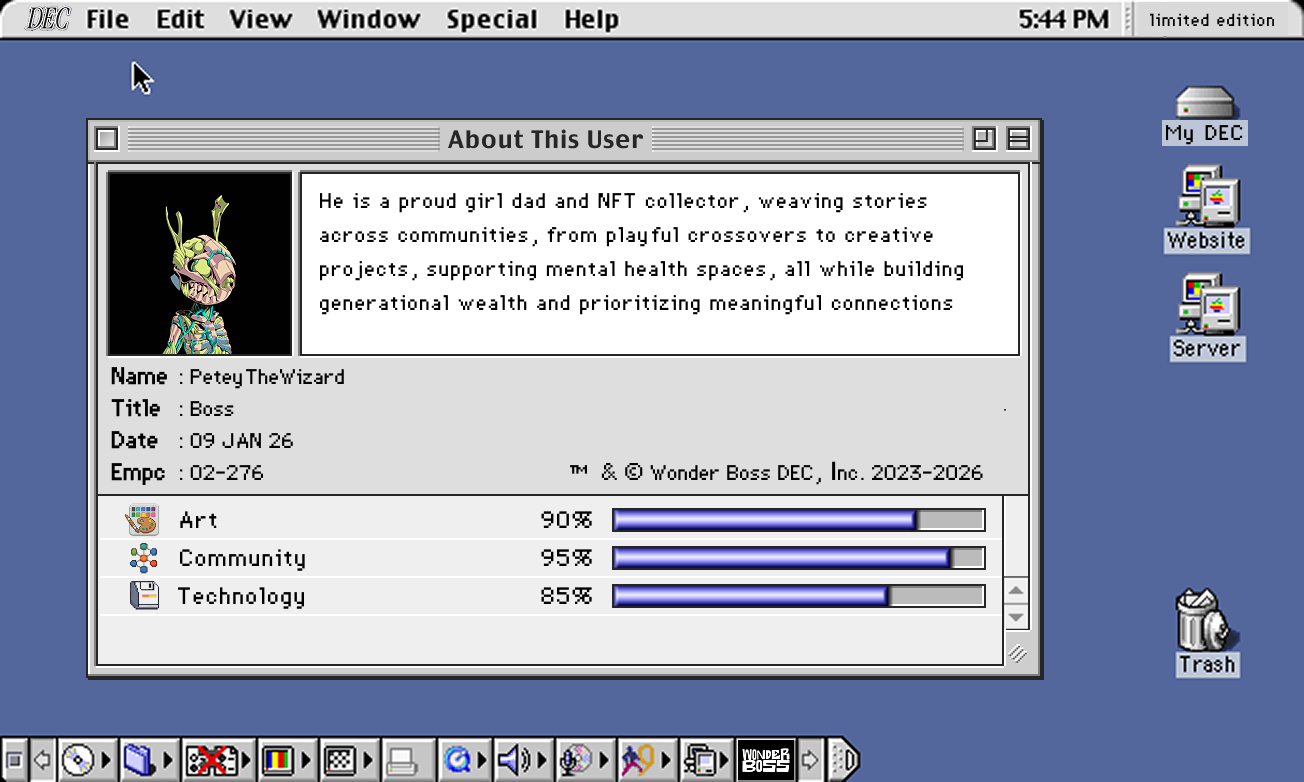The height and width of the screenshot is (782, 1304).
Task: Expand the arrow beside the QuickTime icon
Action: (x=483, y=760)
